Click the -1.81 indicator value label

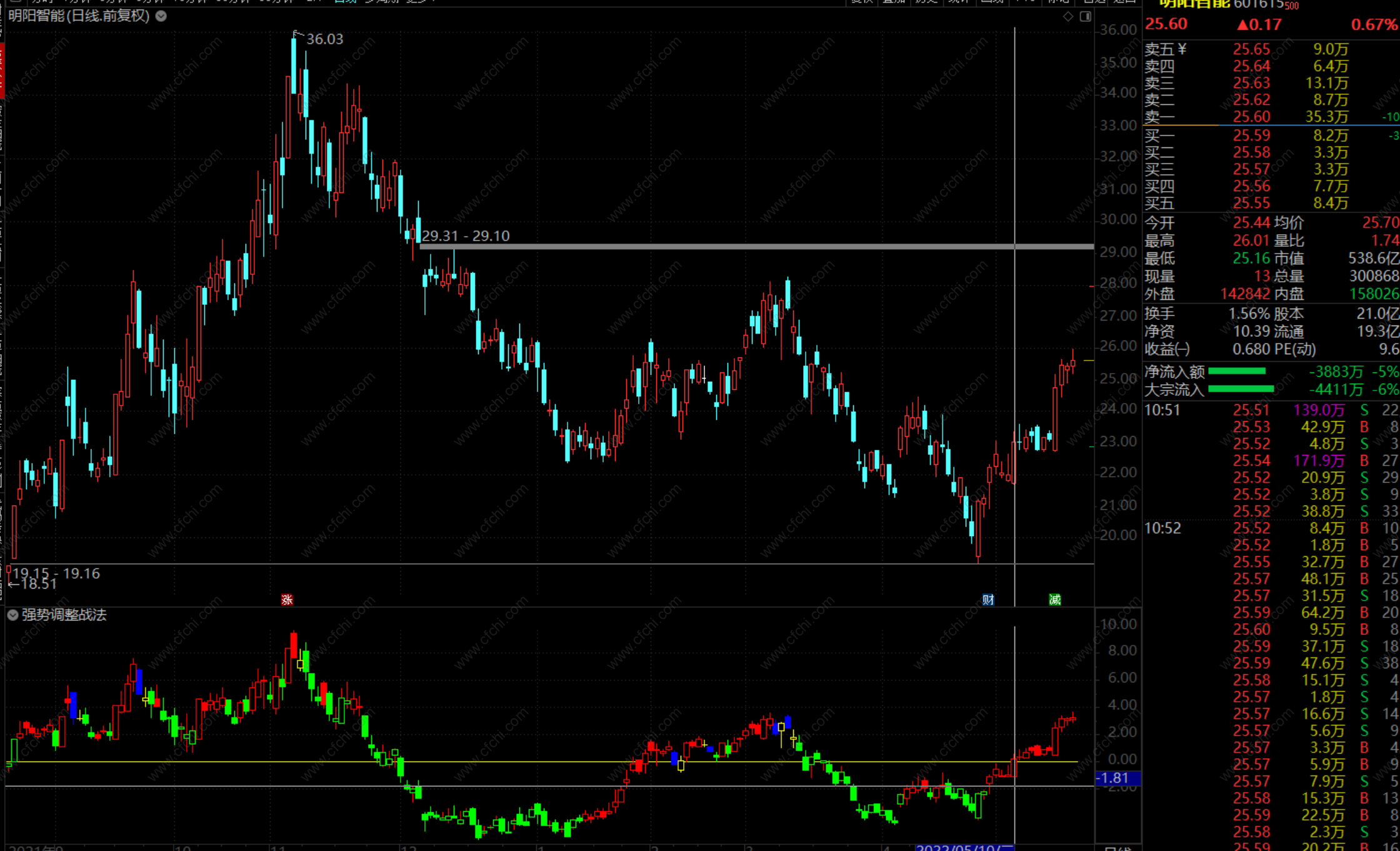pyautogui.click(x=1117, y=778)
